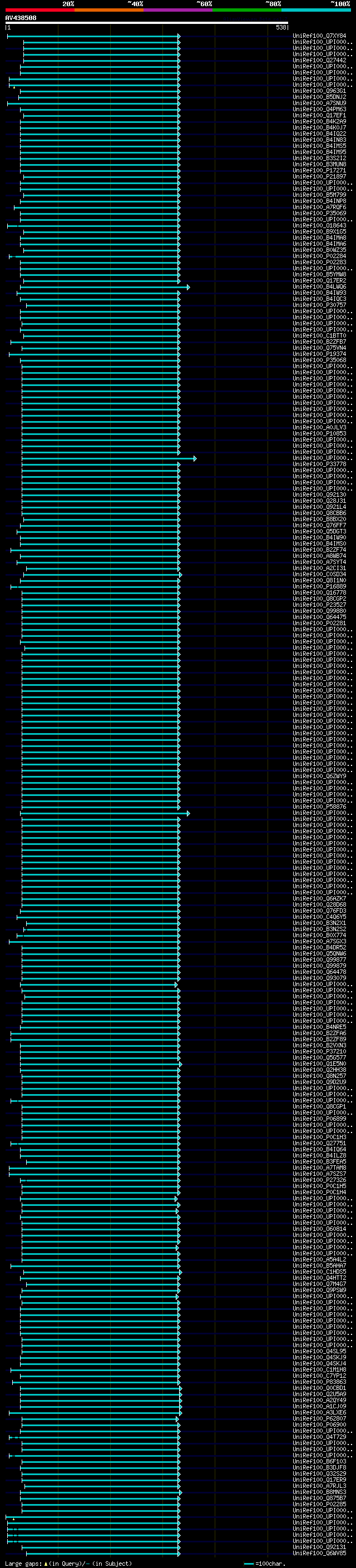Viewport: 356px width, 1568px height.
Task: Click hit label UniRef100_A7RQF6
Action: [x=319, y=207]
